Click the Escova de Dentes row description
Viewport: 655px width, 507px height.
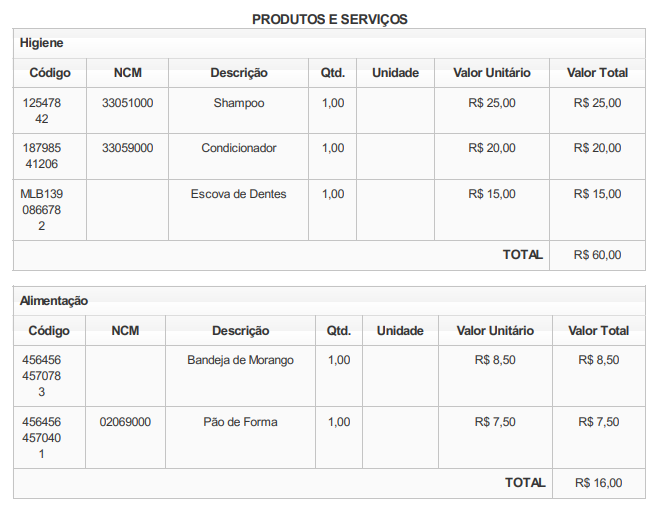pyautogui.click(x=239, y=194)
